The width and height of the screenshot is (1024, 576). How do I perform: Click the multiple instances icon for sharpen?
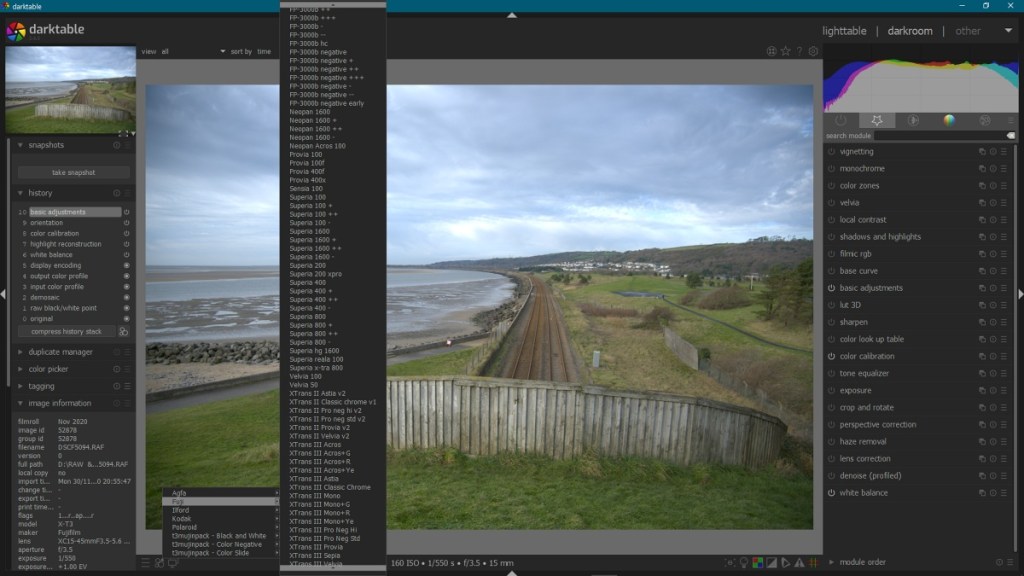coord(982,322)
